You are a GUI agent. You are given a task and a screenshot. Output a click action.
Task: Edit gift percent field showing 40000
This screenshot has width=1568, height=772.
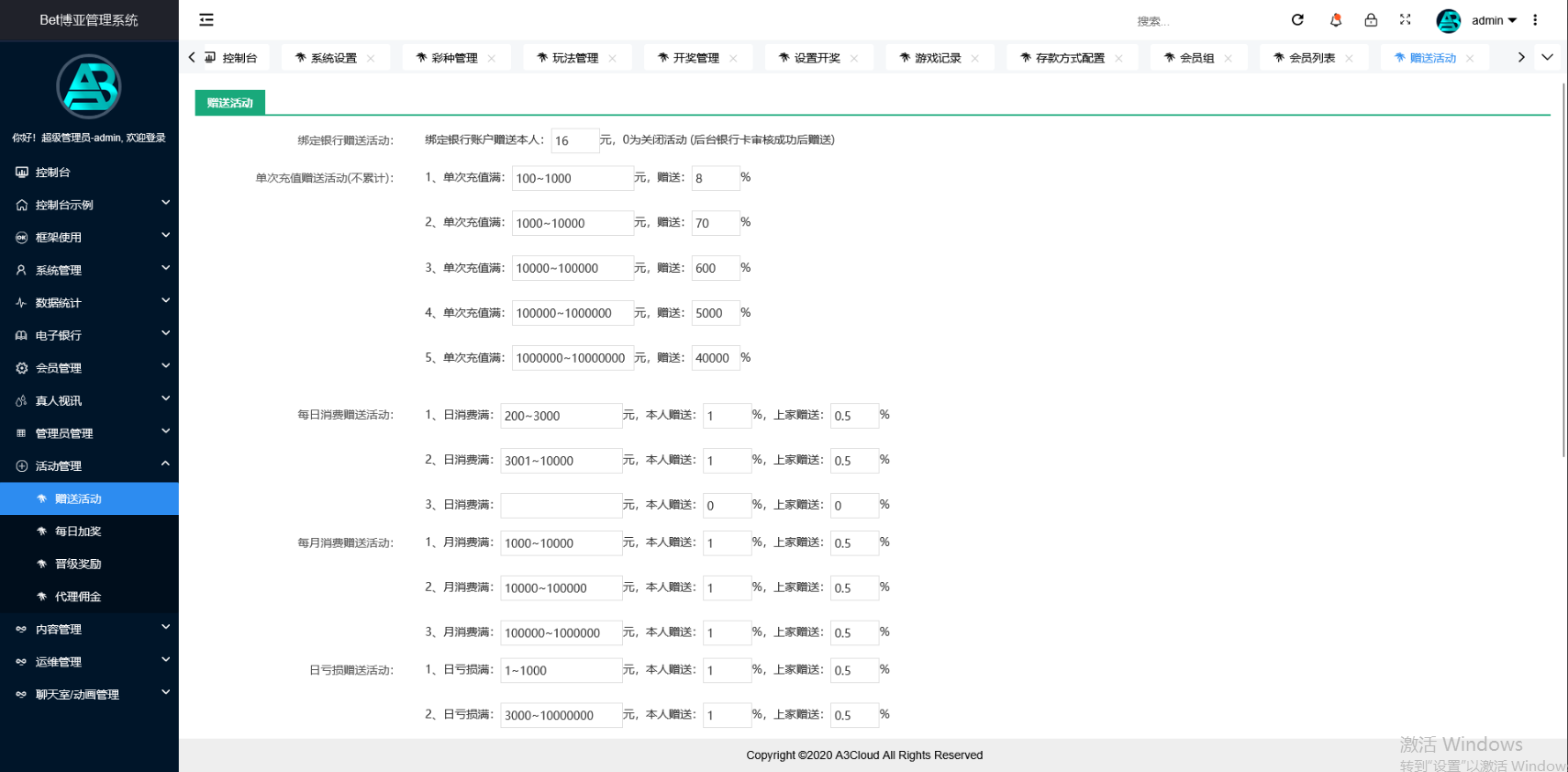pyautogui.click(x=715, y=358)
